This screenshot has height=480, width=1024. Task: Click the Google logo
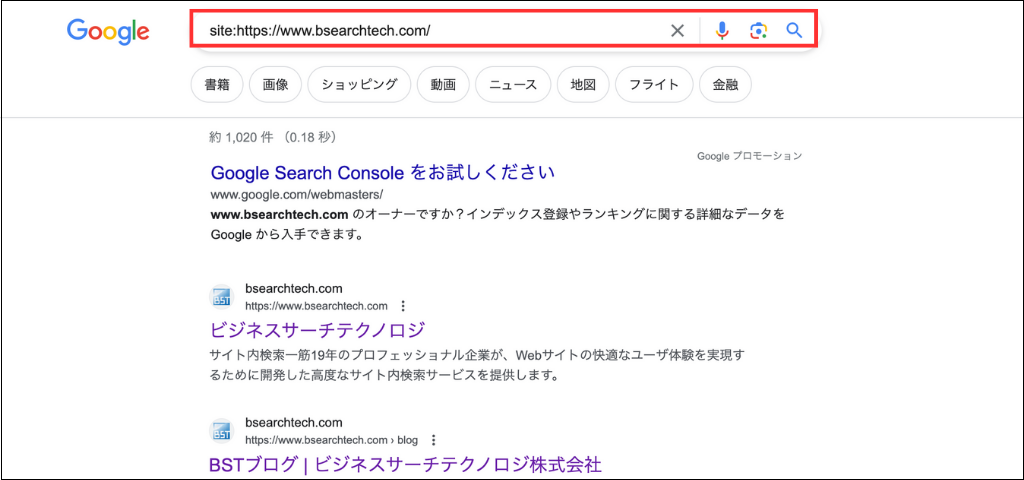(108, 31)
